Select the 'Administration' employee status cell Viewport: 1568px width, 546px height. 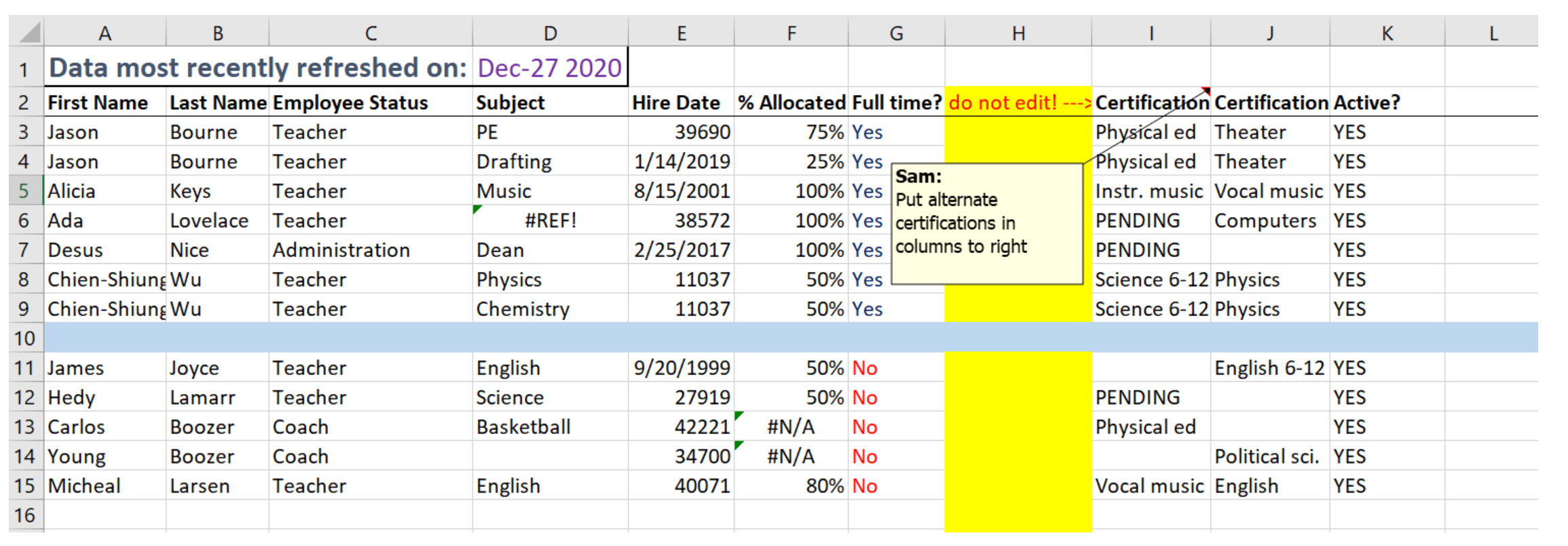point(370,250)
